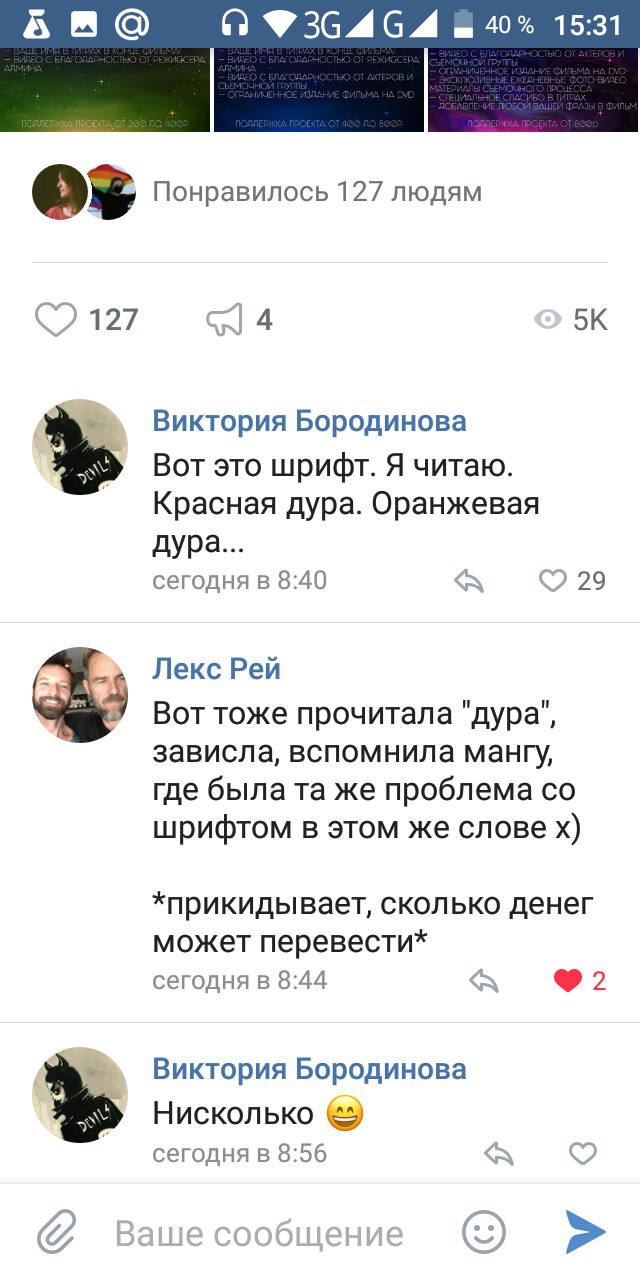Like the comment with 29 likes
The image size is (640, 1280).
click(x=553, y=581)
